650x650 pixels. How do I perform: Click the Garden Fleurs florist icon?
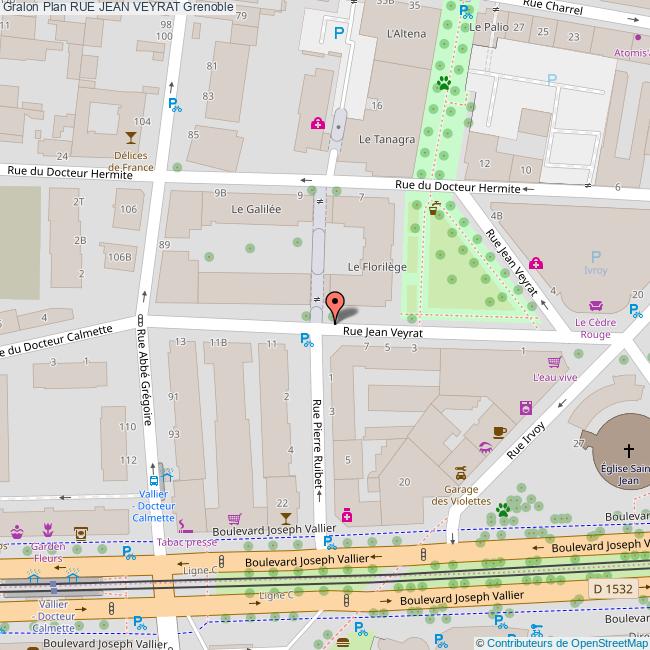click(47, 529)
